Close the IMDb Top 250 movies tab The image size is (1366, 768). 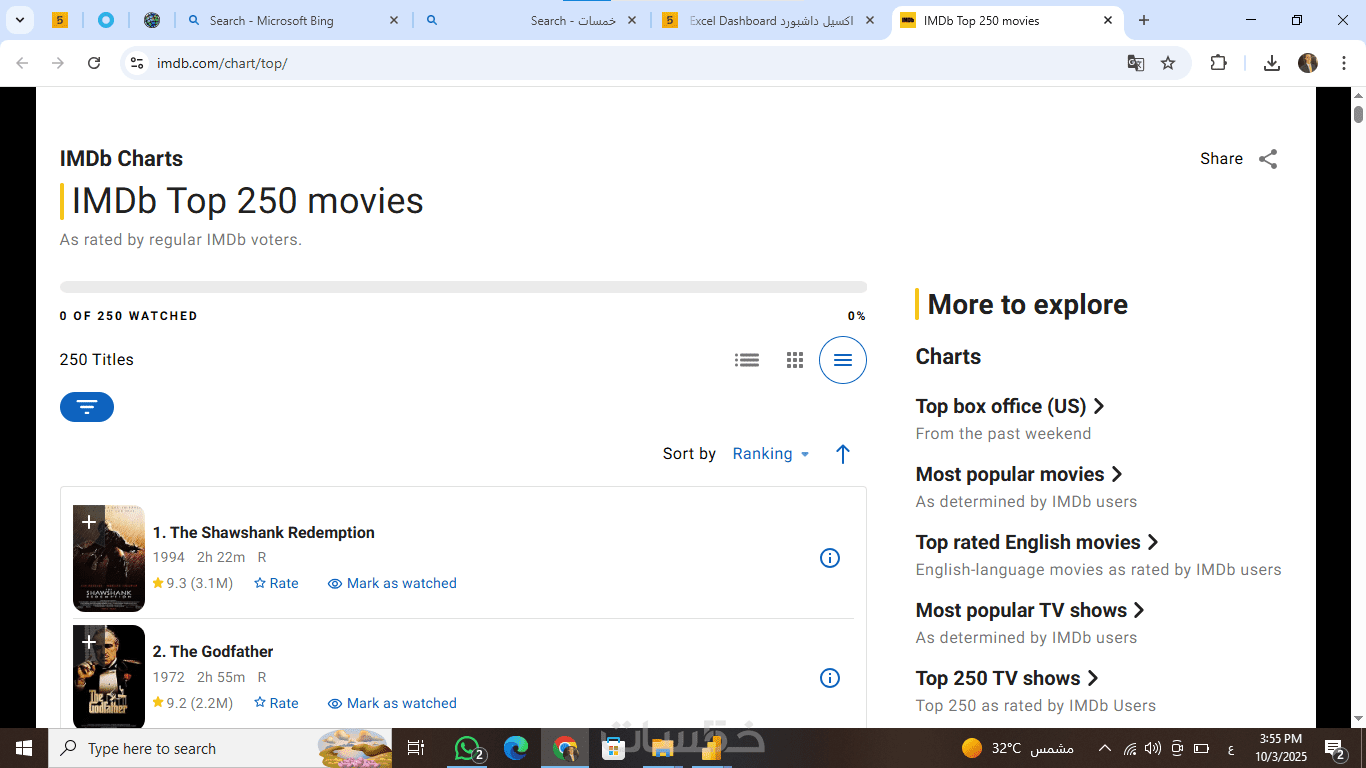point(1108,20)
